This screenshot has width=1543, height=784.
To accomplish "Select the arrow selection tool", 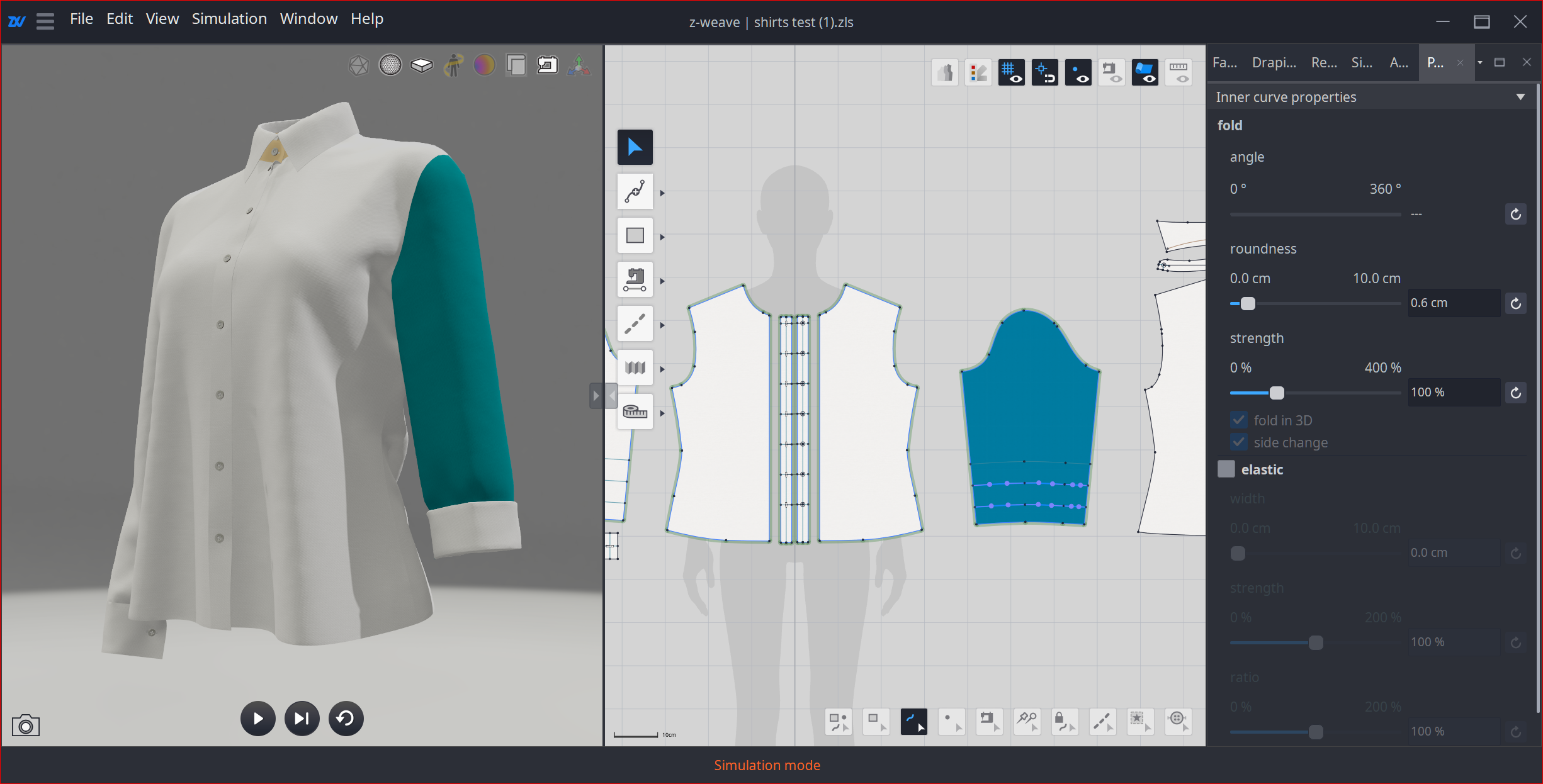I will coord(635,147).
